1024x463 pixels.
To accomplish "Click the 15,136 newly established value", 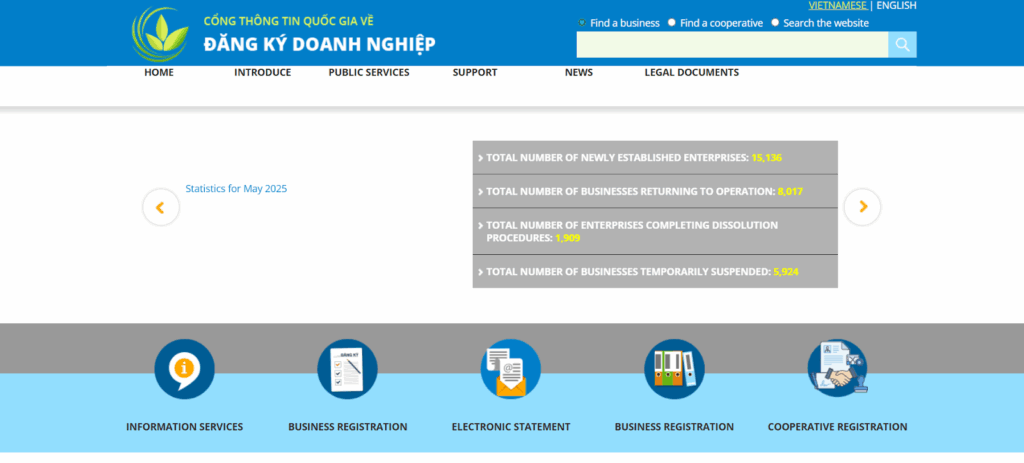I will point(767,157).
